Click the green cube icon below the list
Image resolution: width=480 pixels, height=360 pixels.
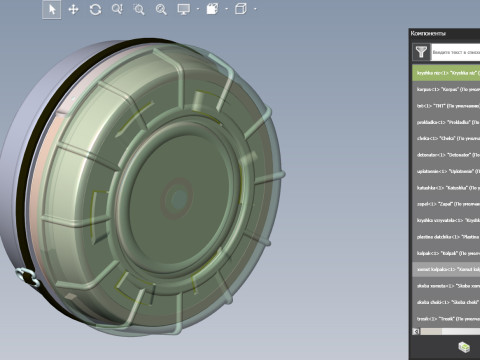click(464, 347)
